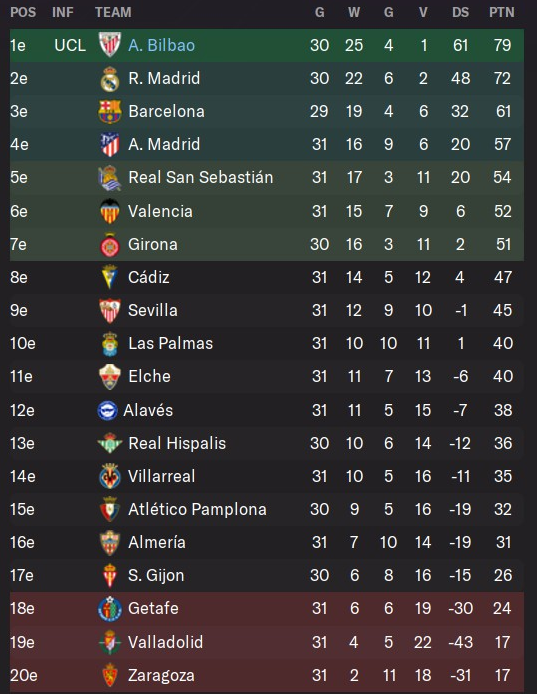This screenshot has width=537, height=694.
Task: Click the Cádiz yellow shield icon
Action: point(109,277)
